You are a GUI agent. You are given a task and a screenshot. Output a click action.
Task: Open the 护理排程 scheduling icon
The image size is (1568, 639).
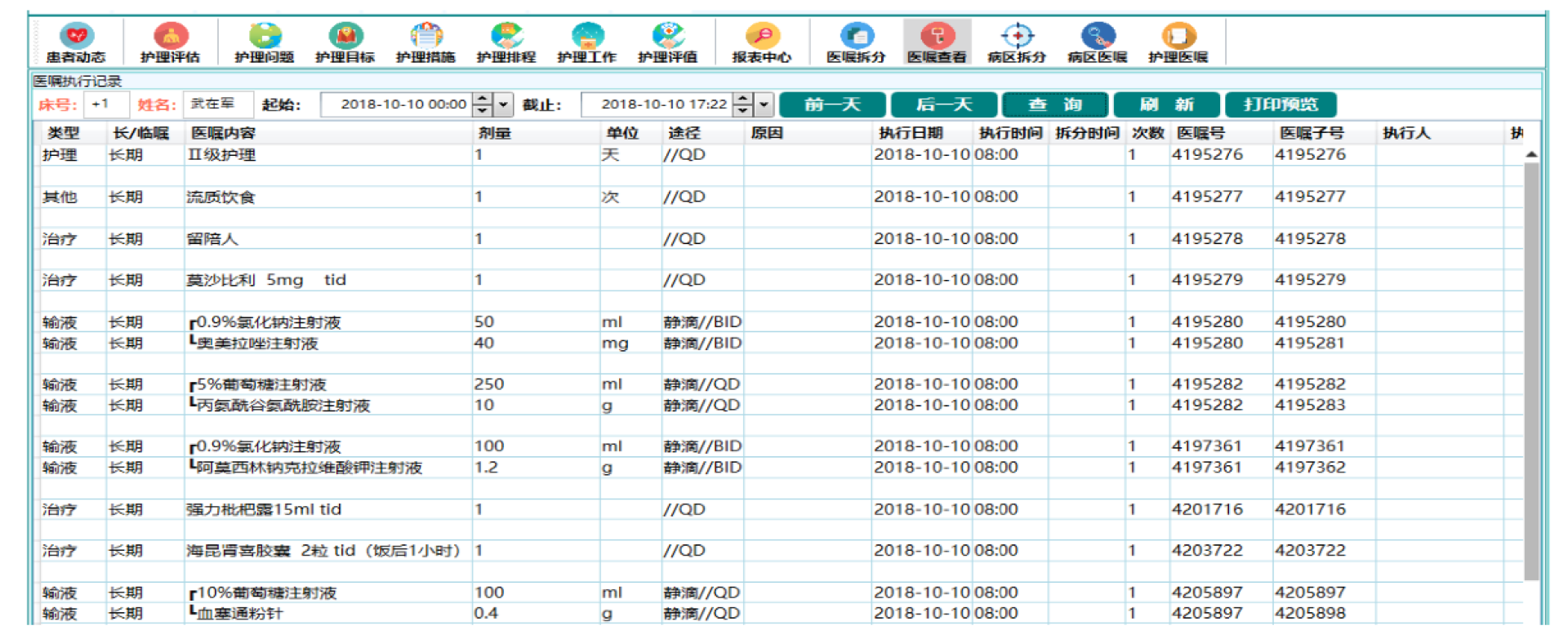tap(506, 42)
